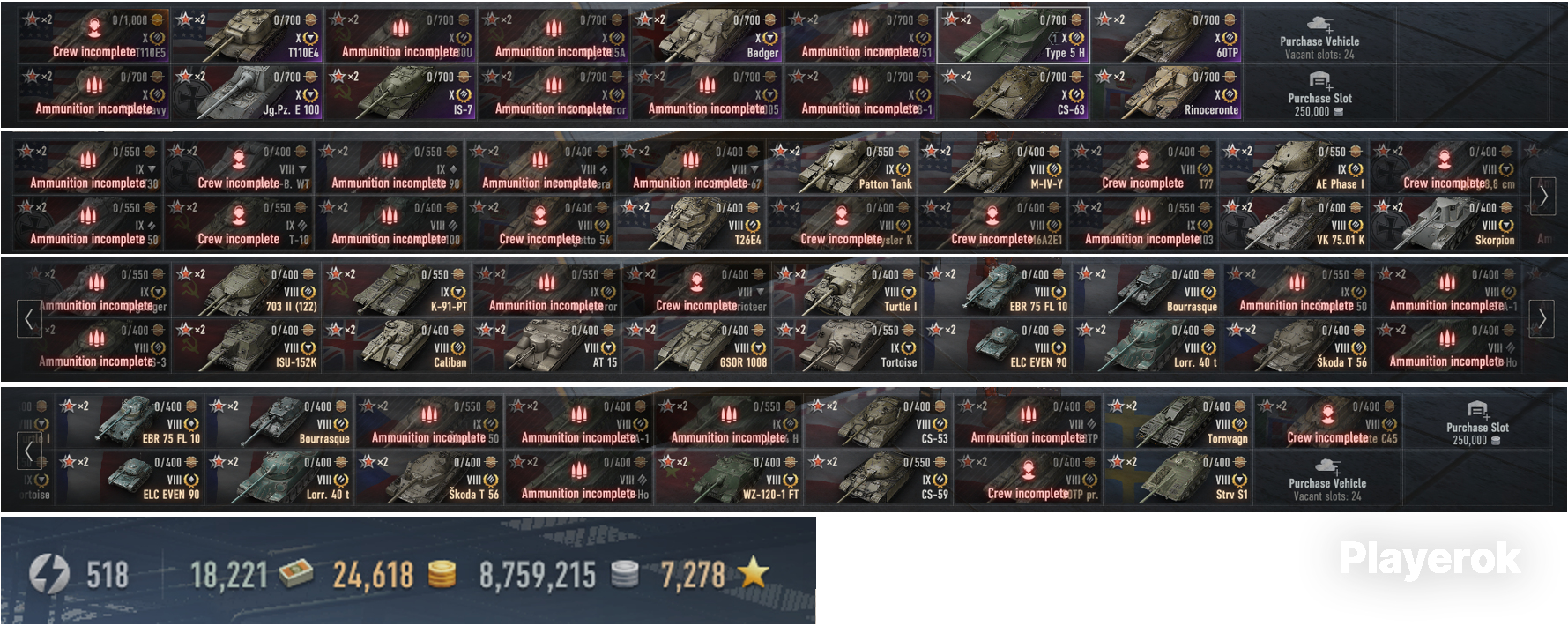Select the Badger tank destroyer slot
1568x626 pixels.
coord(707,35)
